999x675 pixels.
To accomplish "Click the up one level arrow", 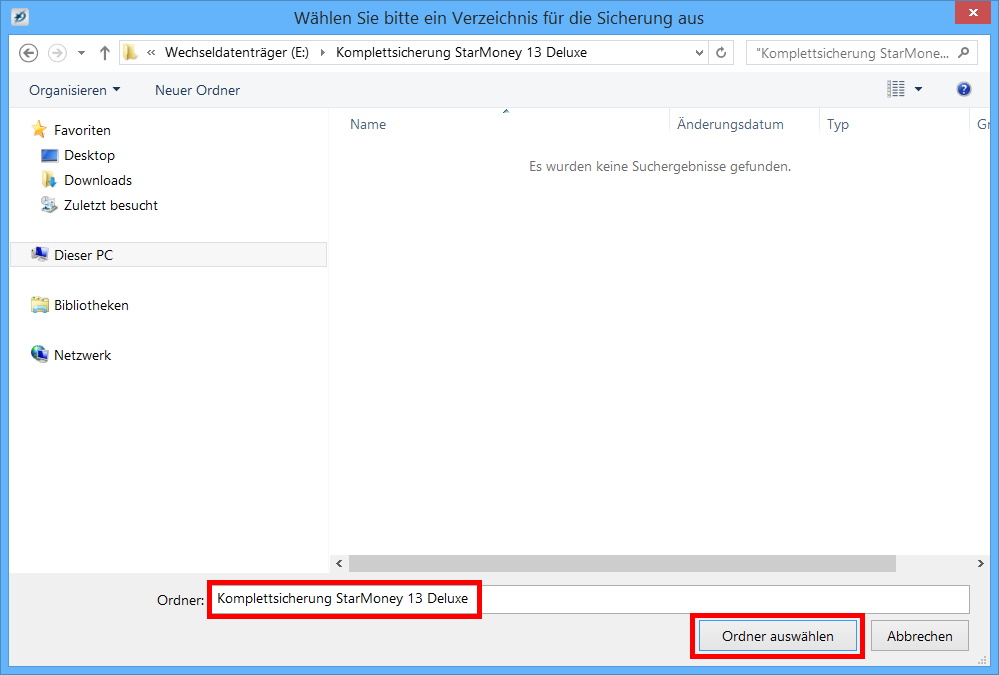I will coord(105,53).
